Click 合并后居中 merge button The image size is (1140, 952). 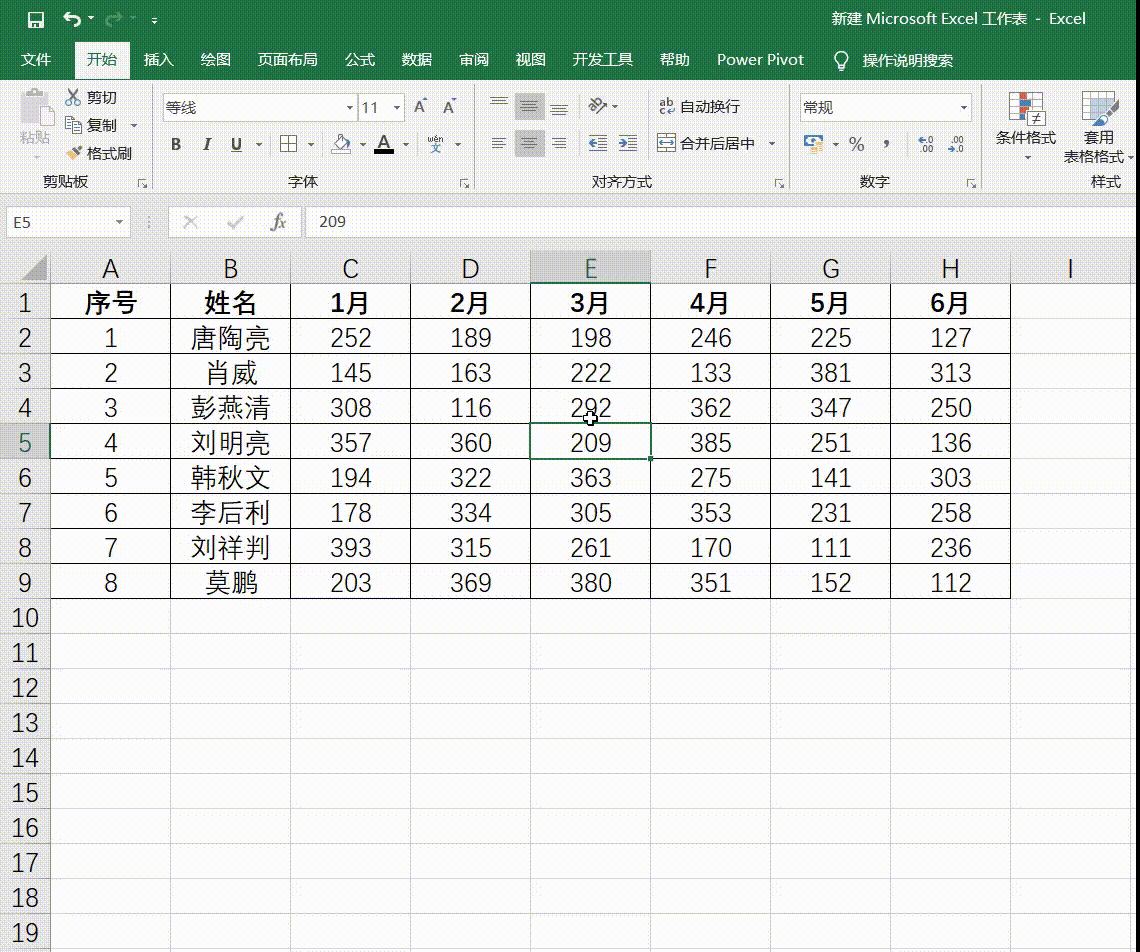(706, 143)
